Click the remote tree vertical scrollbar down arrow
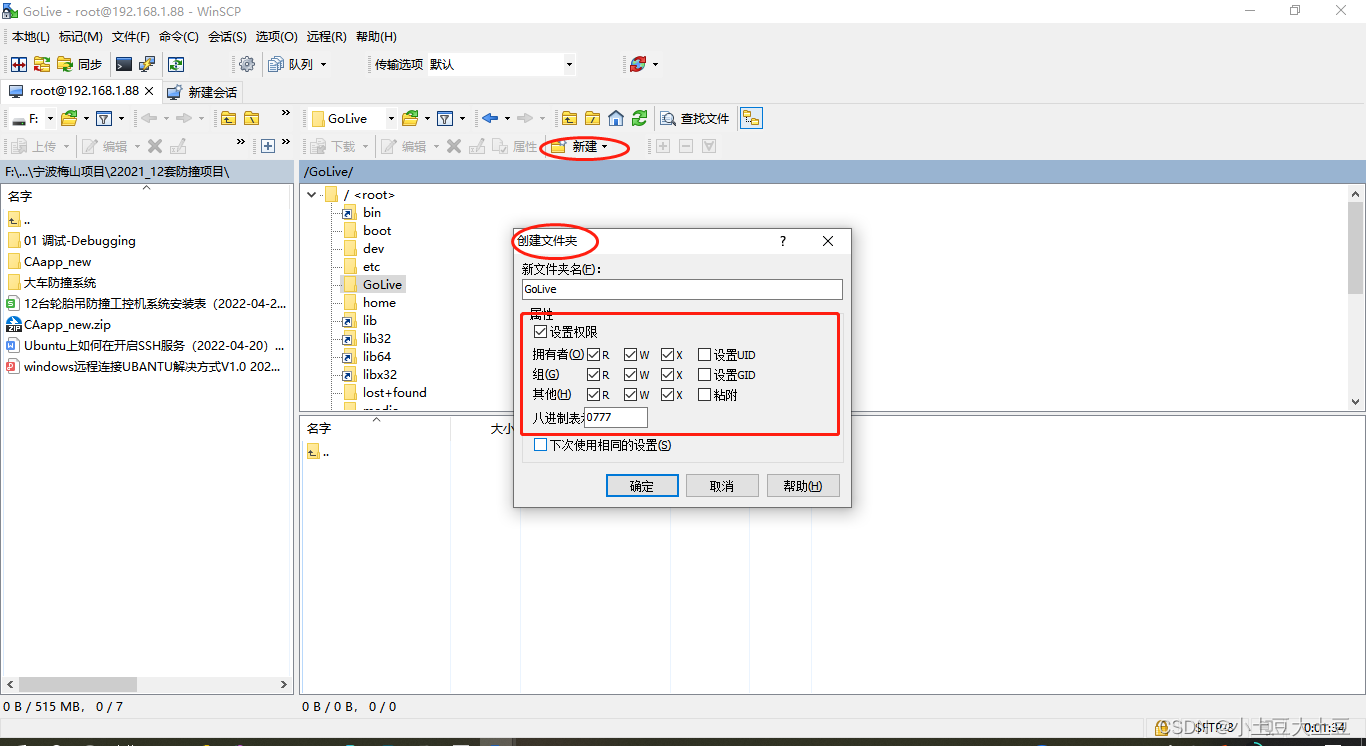The height and width of the screenshot is (746, 1366). [1356, 402]
